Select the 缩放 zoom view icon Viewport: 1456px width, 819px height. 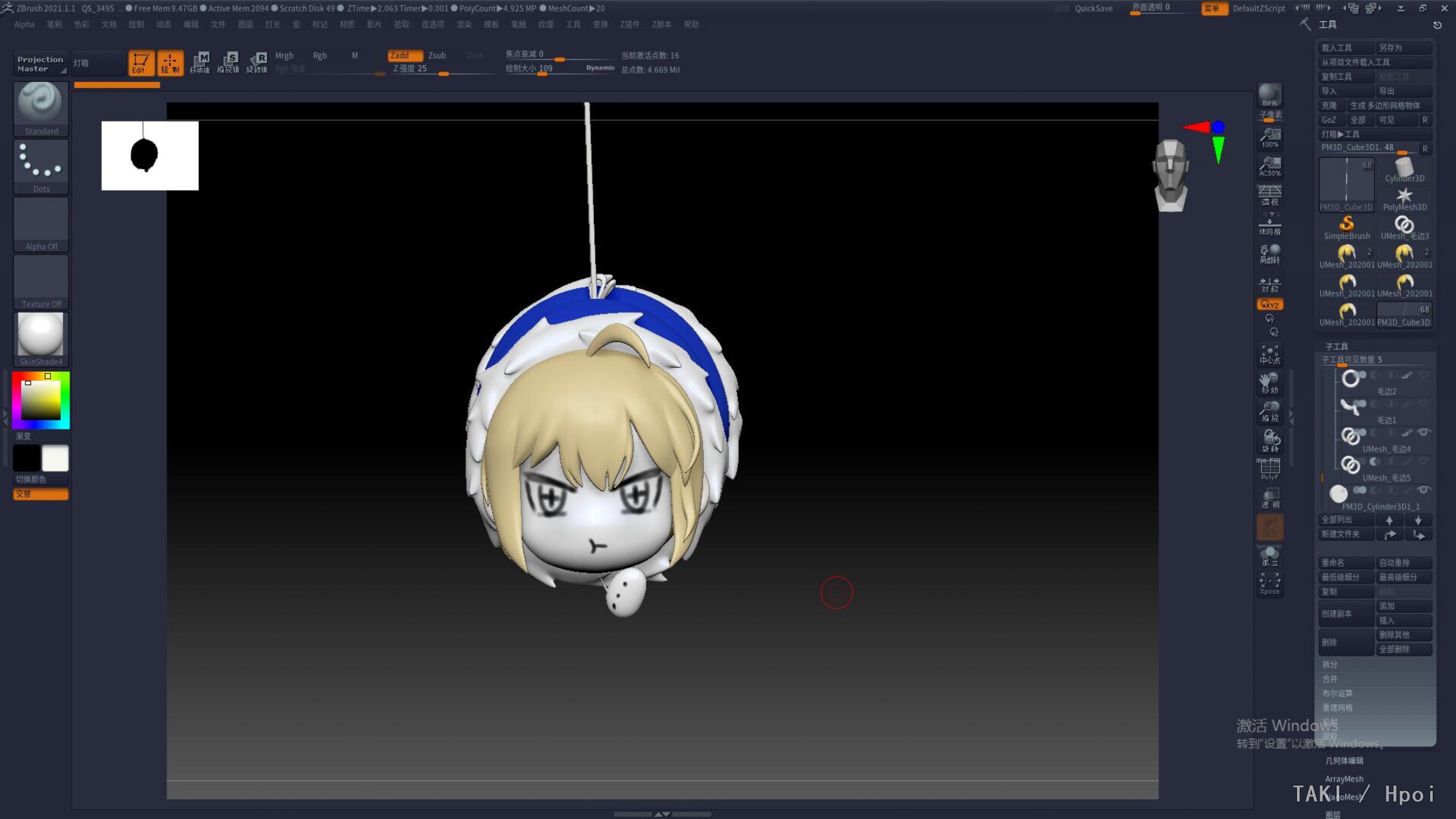coord(1270,412)
